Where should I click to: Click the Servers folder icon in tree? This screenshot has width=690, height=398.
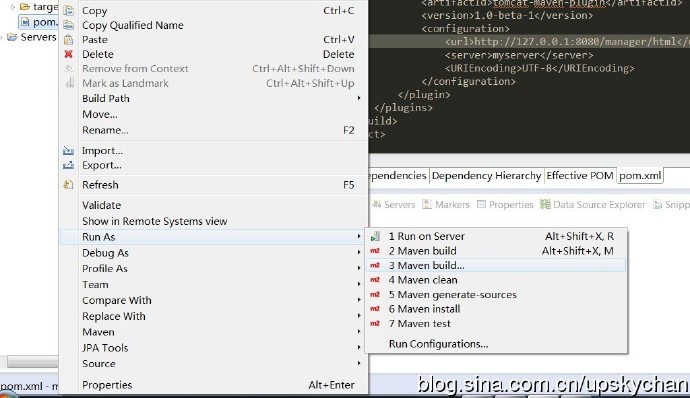pos(12,37)
